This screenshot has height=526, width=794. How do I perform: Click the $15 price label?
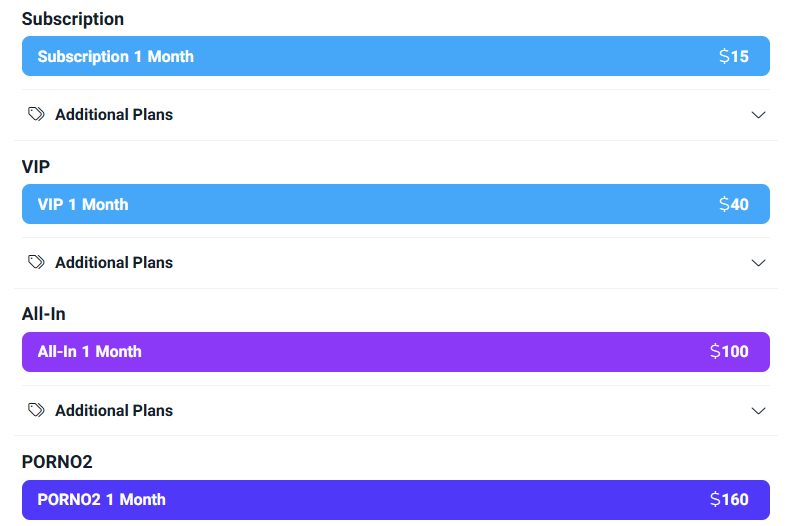click(x=734, y=56)
